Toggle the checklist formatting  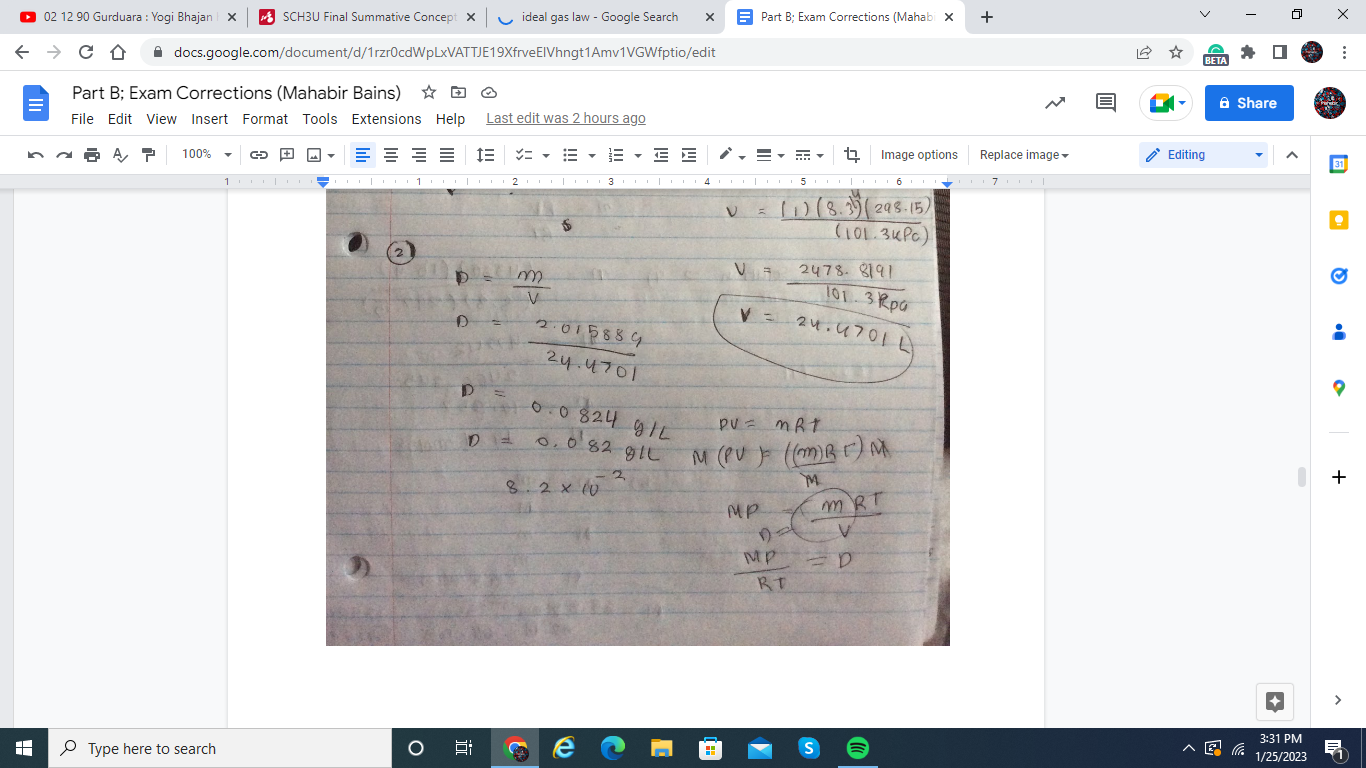[x=523, y=154]
